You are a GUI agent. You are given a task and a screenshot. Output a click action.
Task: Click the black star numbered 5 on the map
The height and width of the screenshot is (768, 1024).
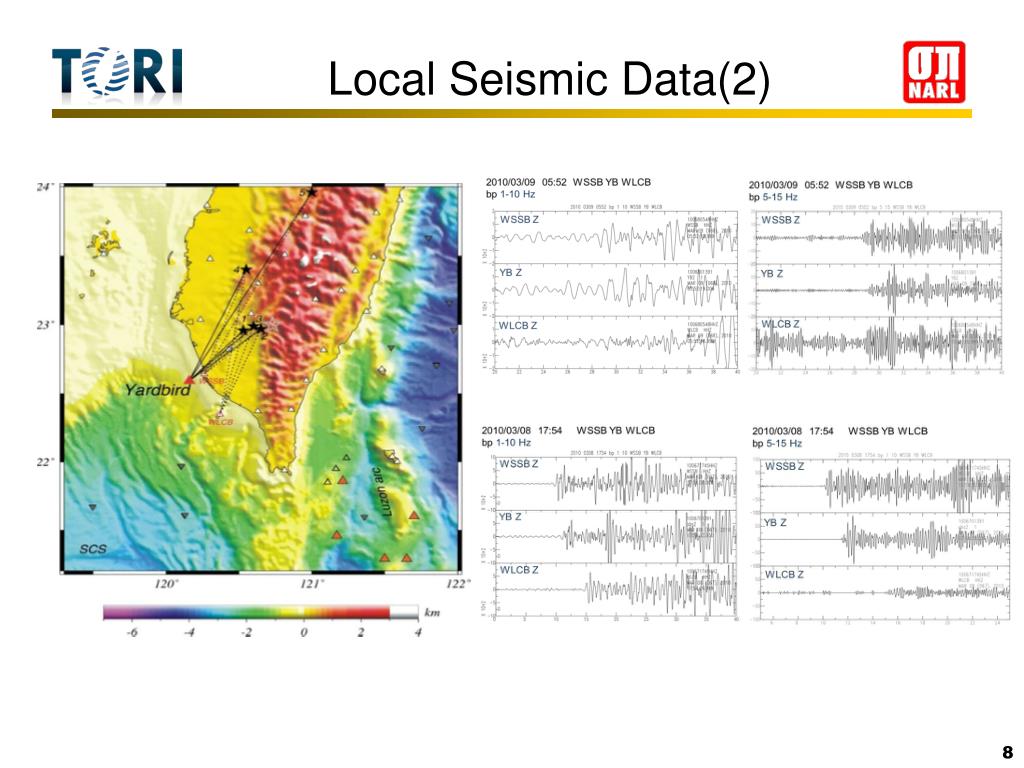312,192
